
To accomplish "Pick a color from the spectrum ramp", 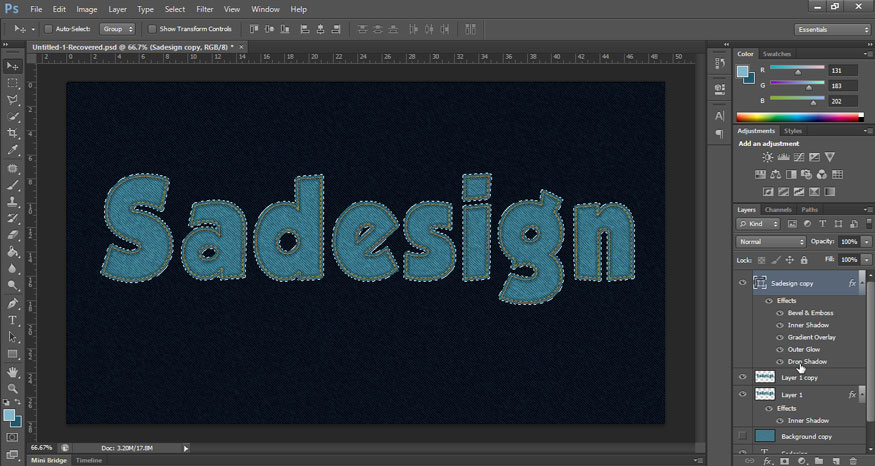I will tap(800, 117).
